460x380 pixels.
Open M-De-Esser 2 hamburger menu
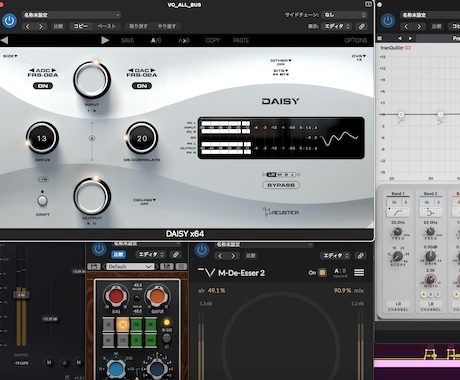(359, 272)
